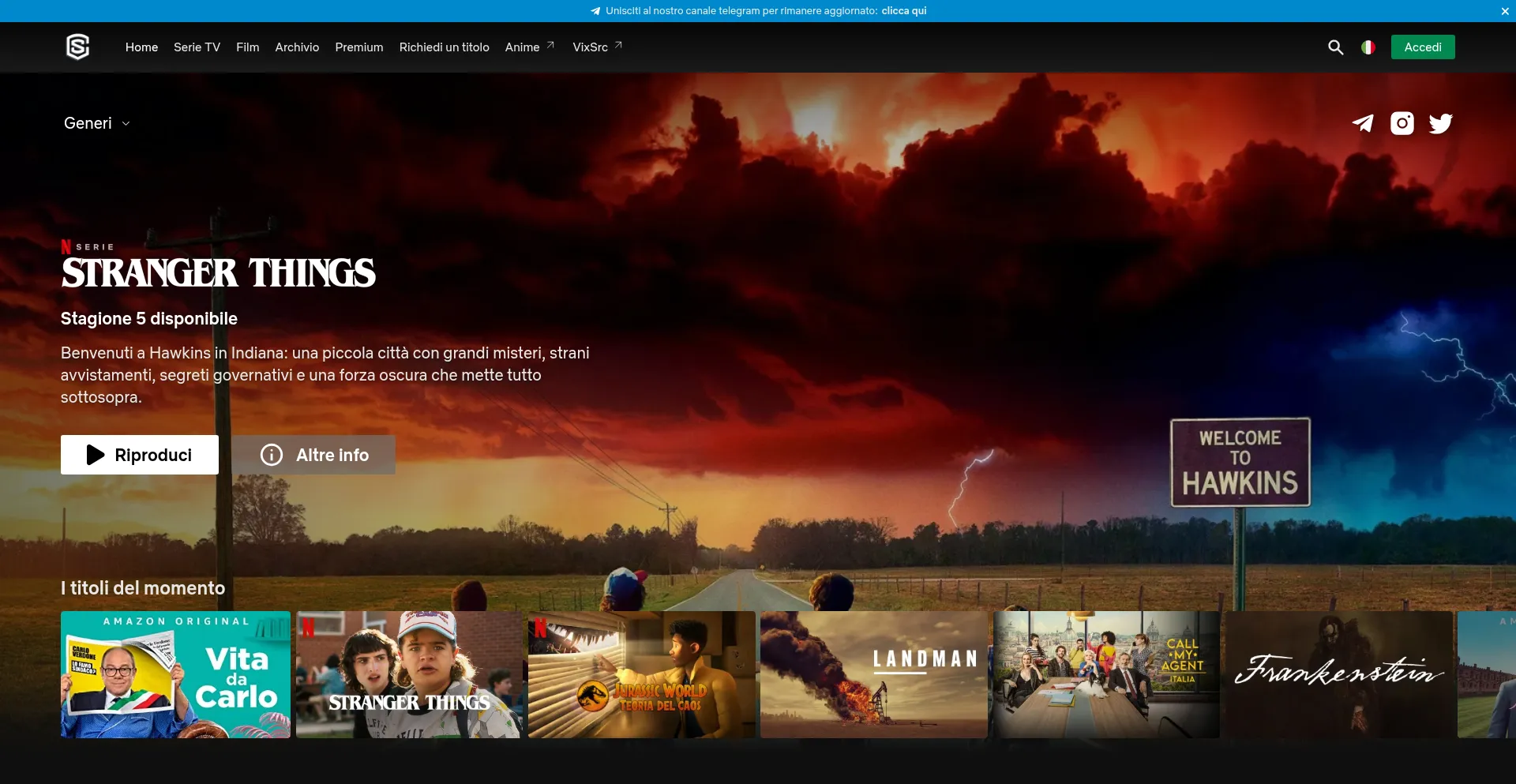Image resolution: width=1516 pixels, height=784 pixels.
Task: Click the Italian flag language icon
Action: click(1368, 47)
